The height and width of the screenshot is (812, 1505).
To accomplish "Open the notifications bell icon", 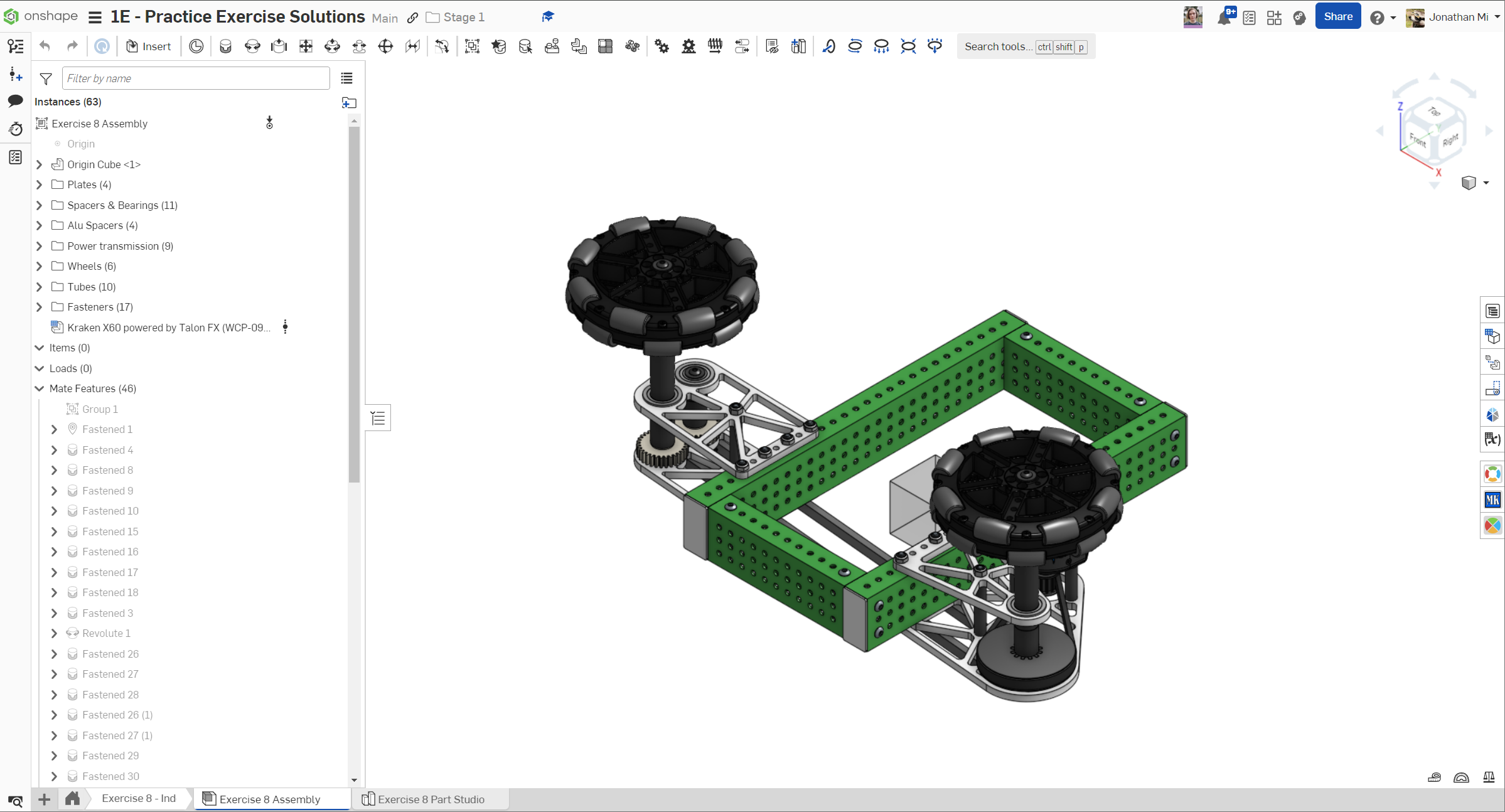I will [1224, 18].
